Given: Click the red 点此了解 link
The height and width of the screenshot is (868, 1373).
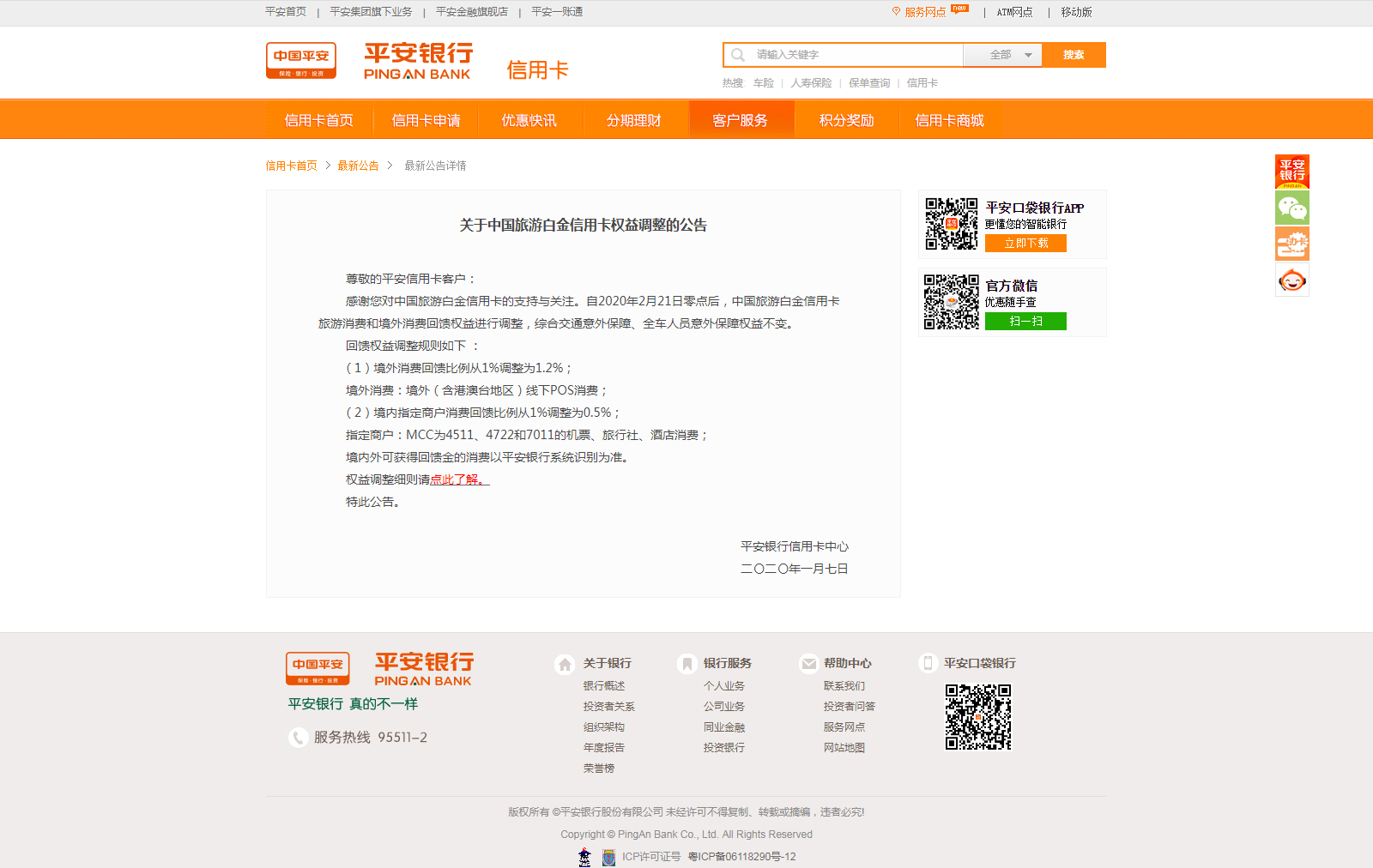Looking at the screenshot, I should [x=459, y=479].
